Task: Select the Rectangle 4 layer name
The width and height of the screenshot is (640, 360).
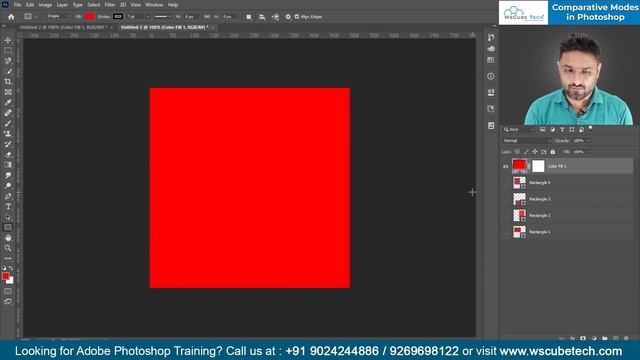Action: pyautogui.click(x=540, y=183)
